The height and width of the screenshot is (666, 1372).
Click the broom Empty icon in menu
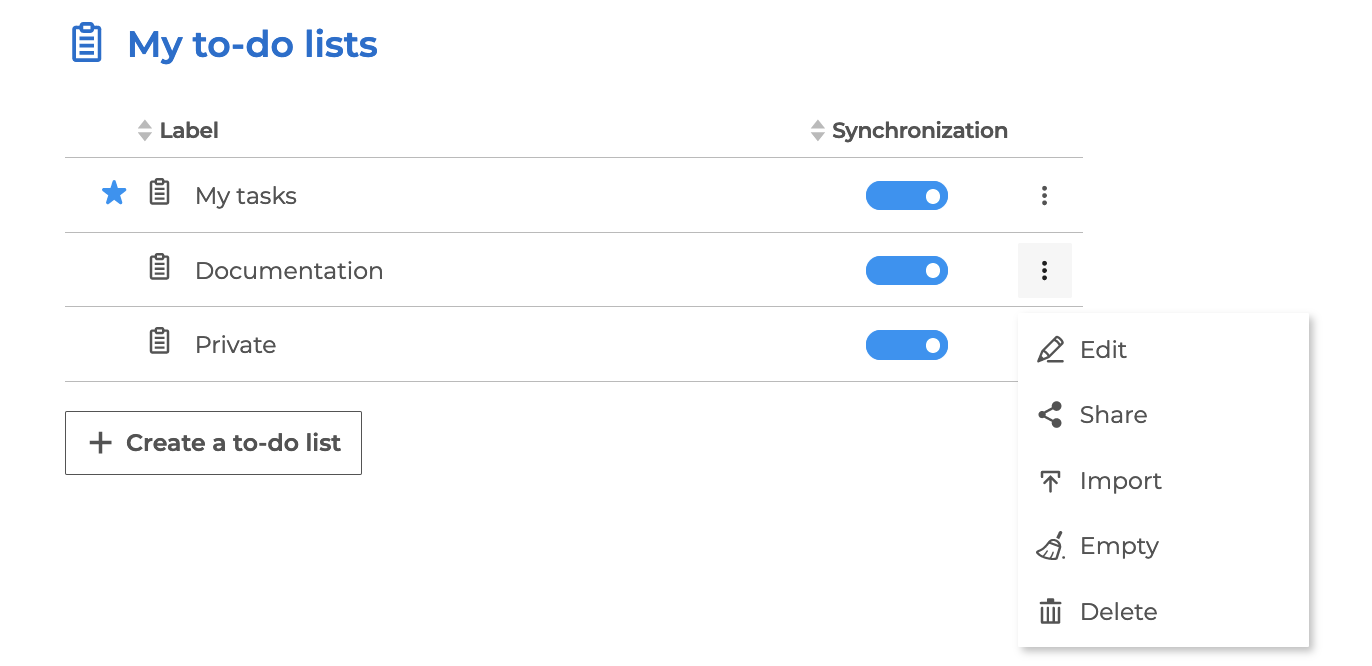[1050, 546]
